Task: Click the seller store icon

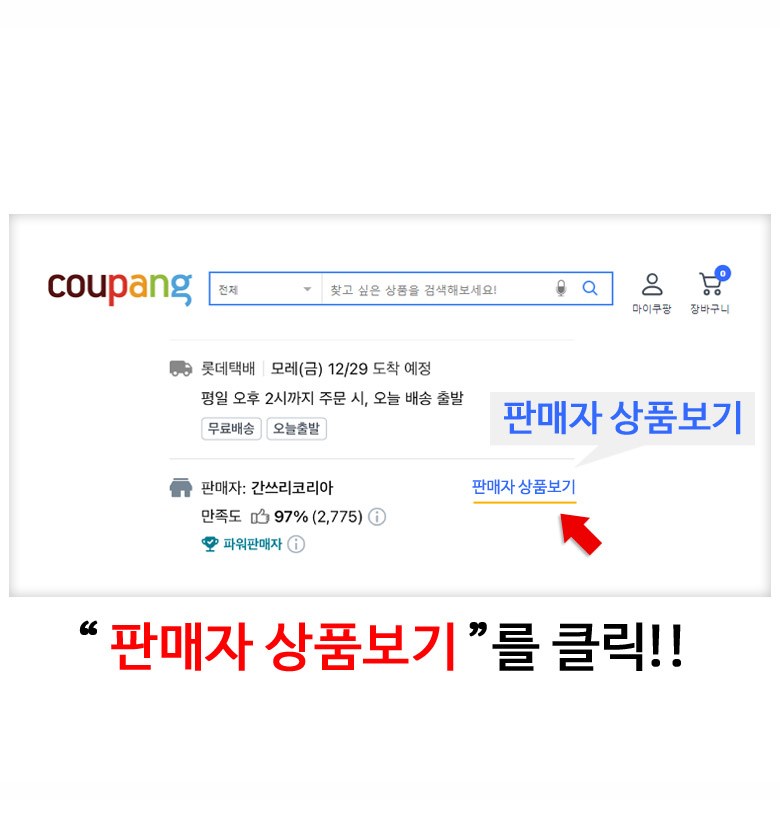Action: click(181, 488)
